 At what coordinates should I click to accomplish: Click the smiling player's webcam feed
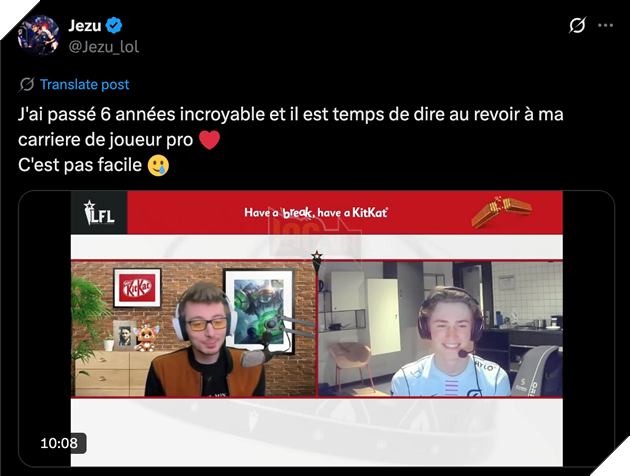440,329
